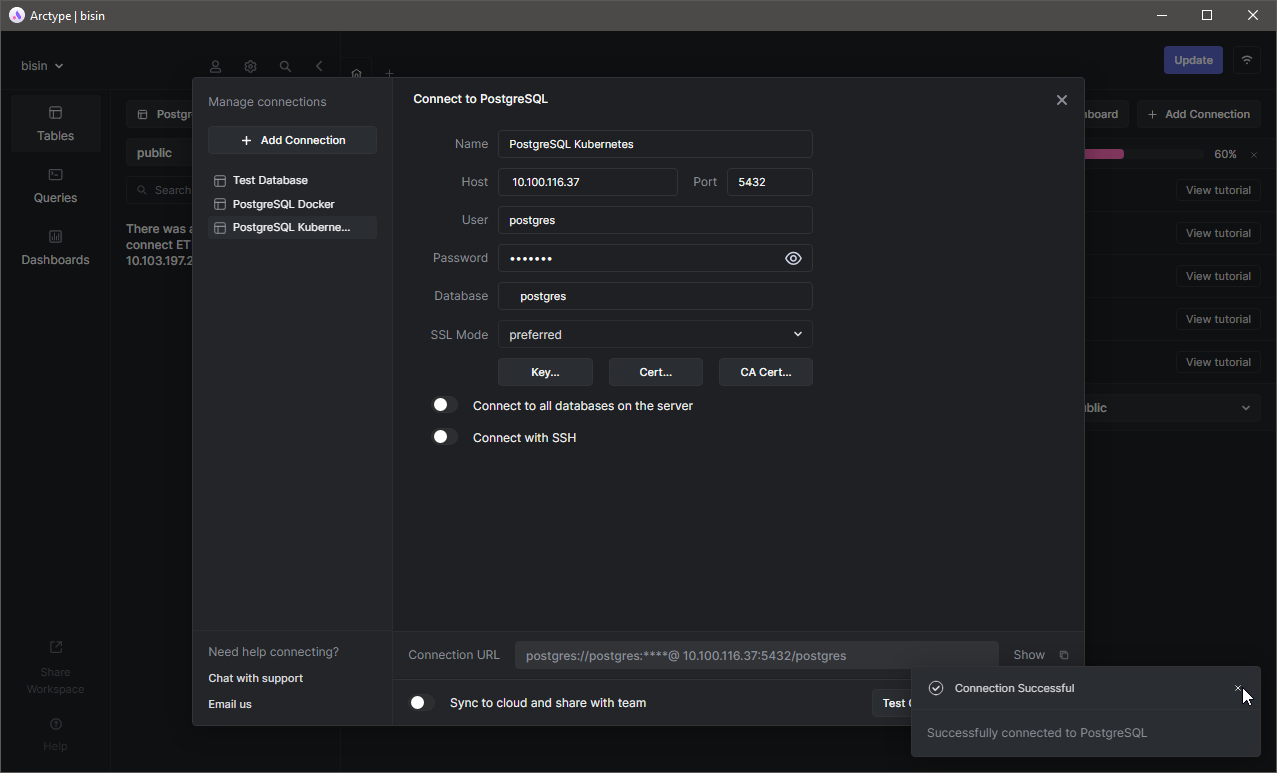Open the bisin workspace dropdown
Screen dimensions: 1277x773
(41, 65)
